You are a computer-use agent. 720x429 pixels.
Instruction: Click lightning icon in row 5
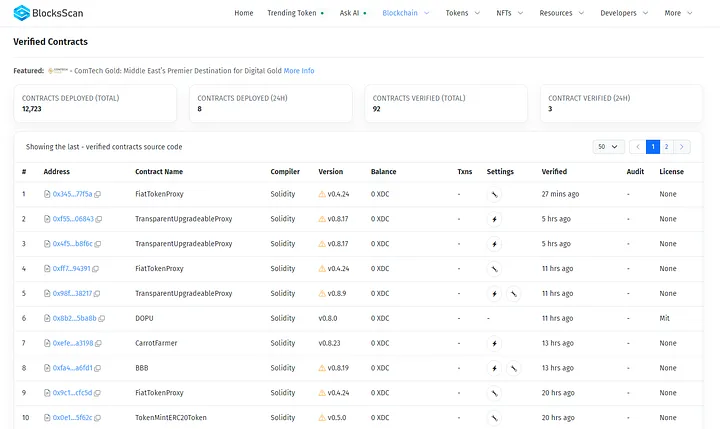tap(493, 293)
